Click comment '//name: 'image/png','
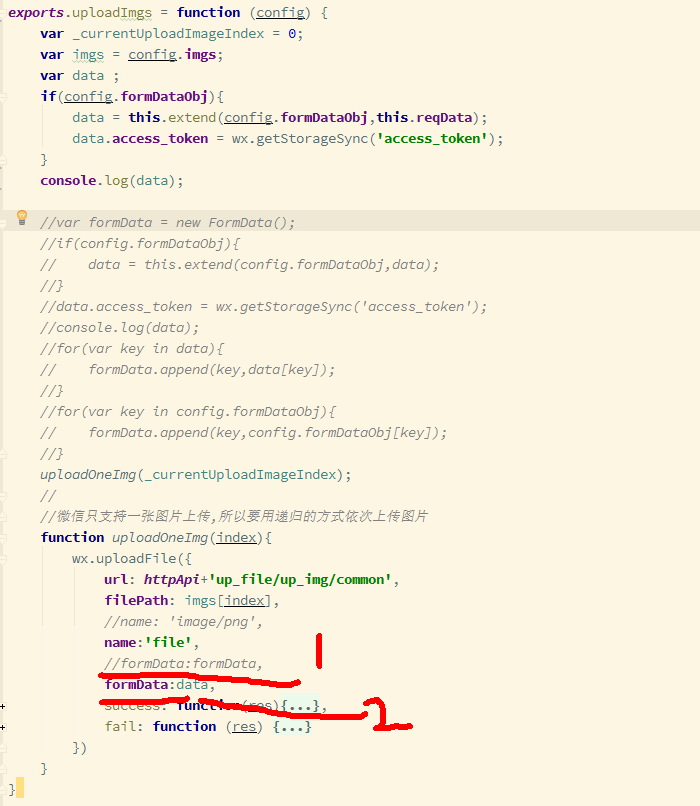 click(183, 622)
